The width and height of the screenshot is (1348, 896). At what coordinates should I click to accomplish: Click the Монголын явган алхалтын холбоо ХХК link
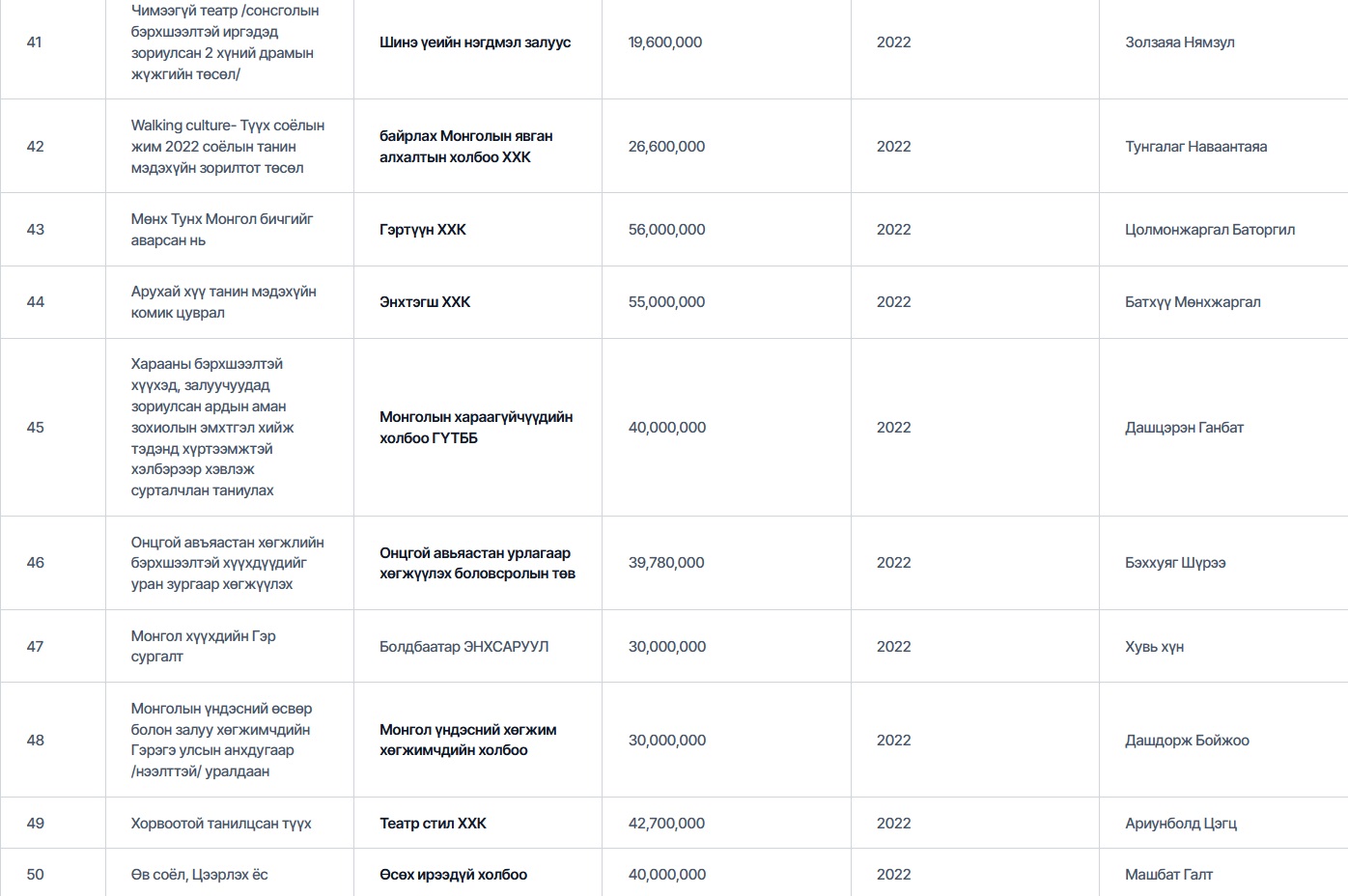tap(465, 147)
